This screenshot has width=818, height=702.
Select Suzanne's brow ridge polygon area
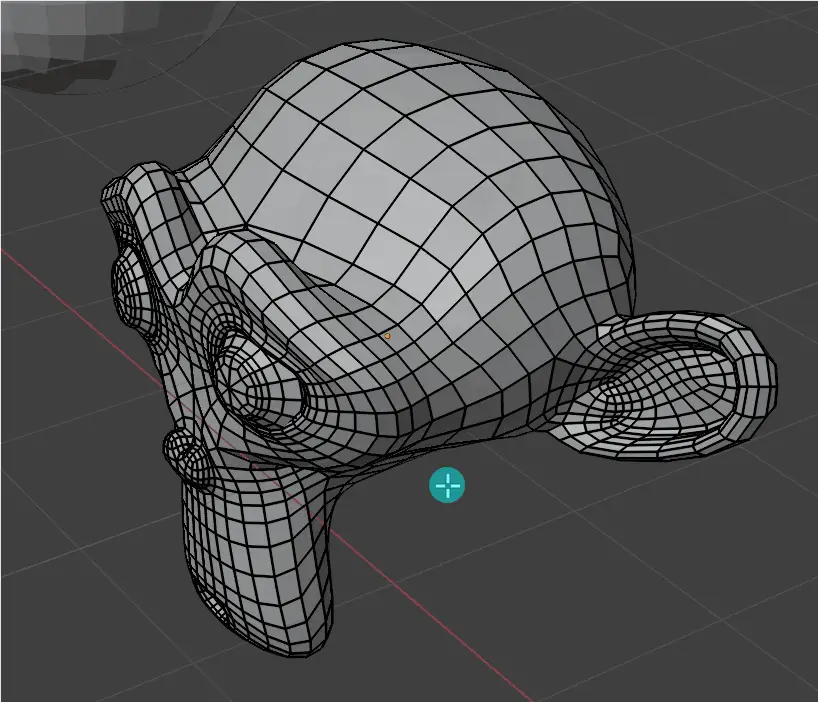click(280, 270)
